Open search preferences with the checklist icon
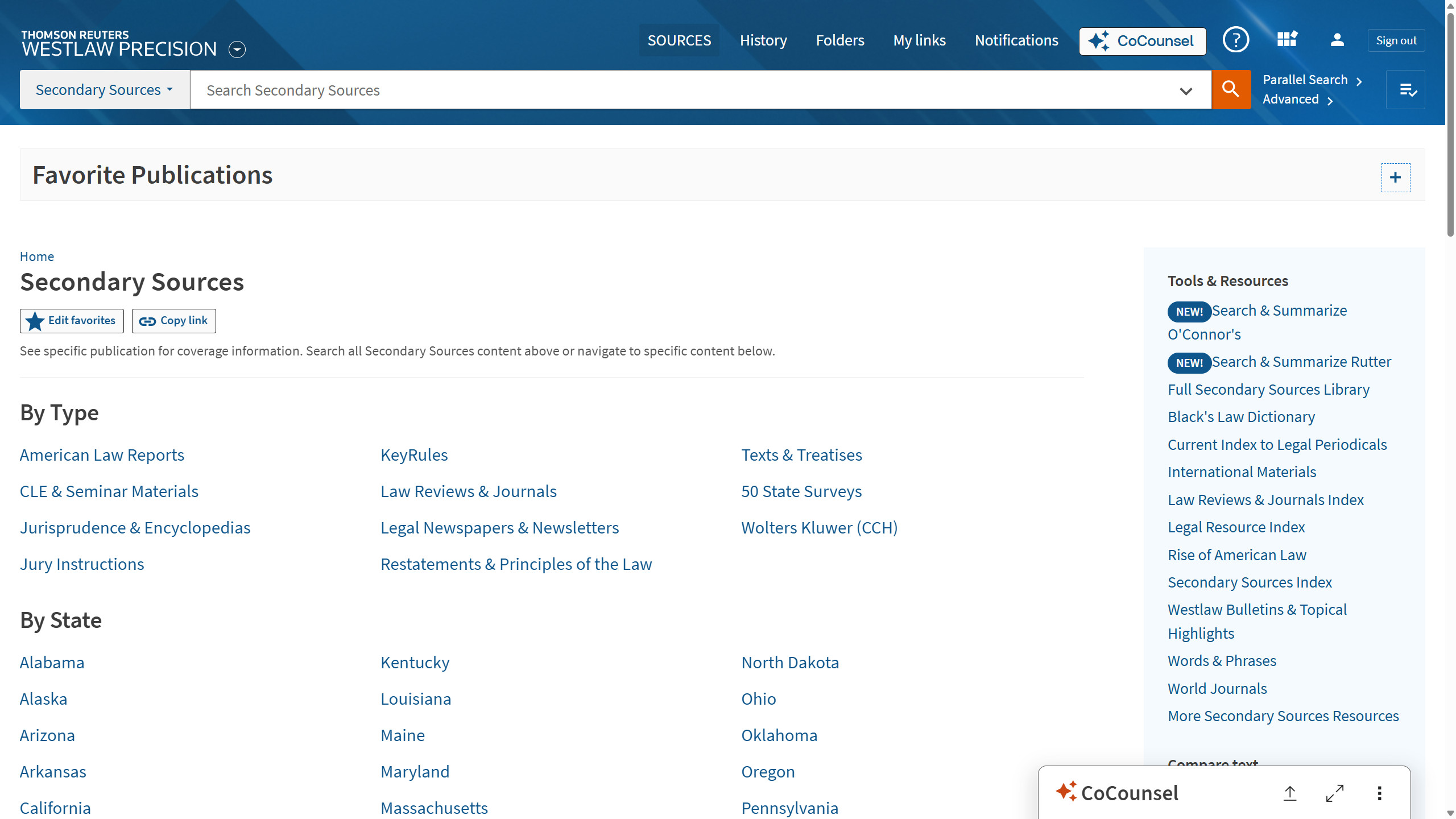The height and width of the screenshot is (819, 1456). click(1405, 89)
